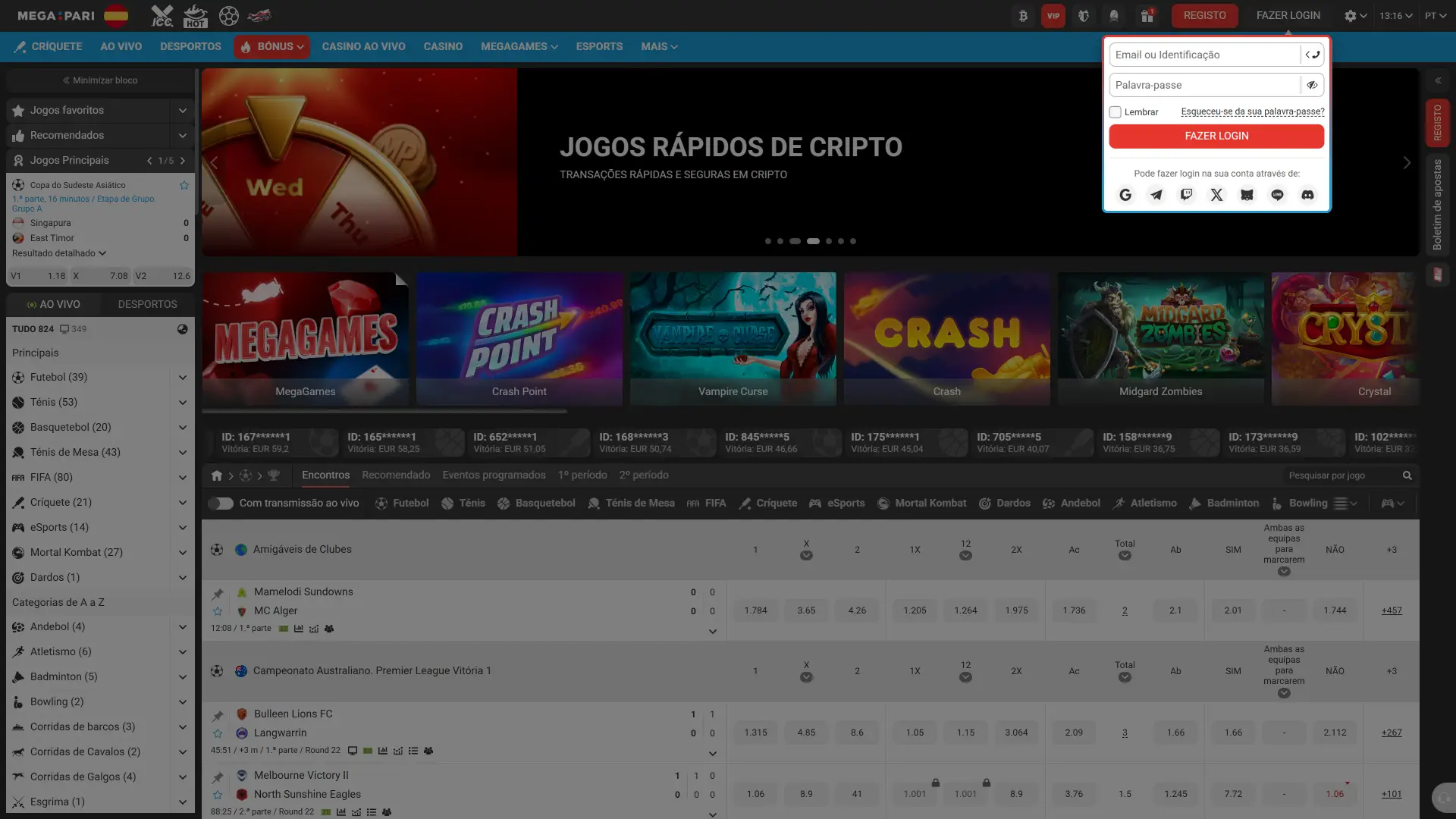Sign in with Telegram icon
Viewport: 1456px width, 819px height.
coord(1156,195)
